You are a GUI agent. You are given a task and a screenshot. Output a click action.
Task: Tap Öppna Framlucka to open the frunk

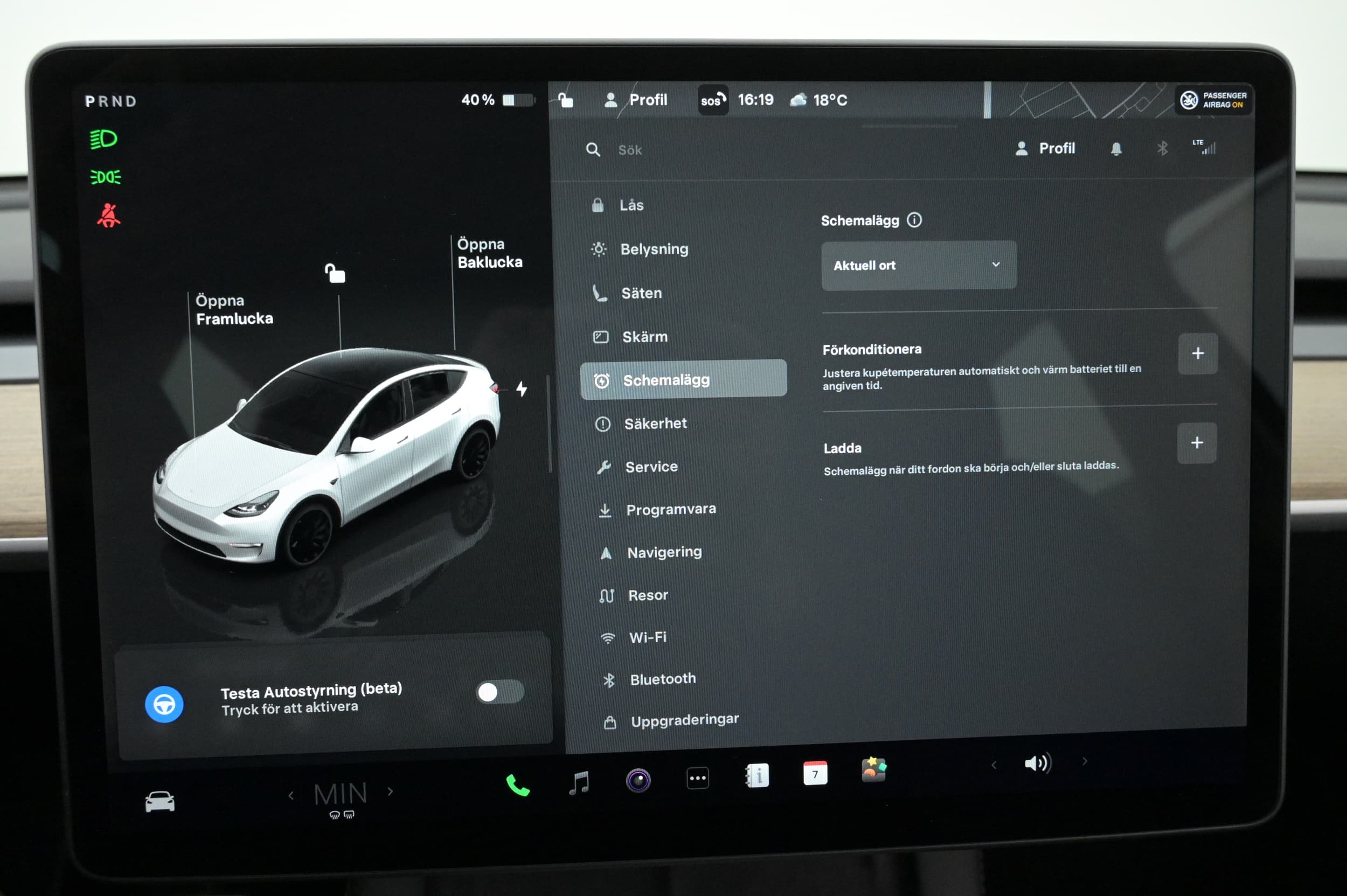tap(234, 309)
